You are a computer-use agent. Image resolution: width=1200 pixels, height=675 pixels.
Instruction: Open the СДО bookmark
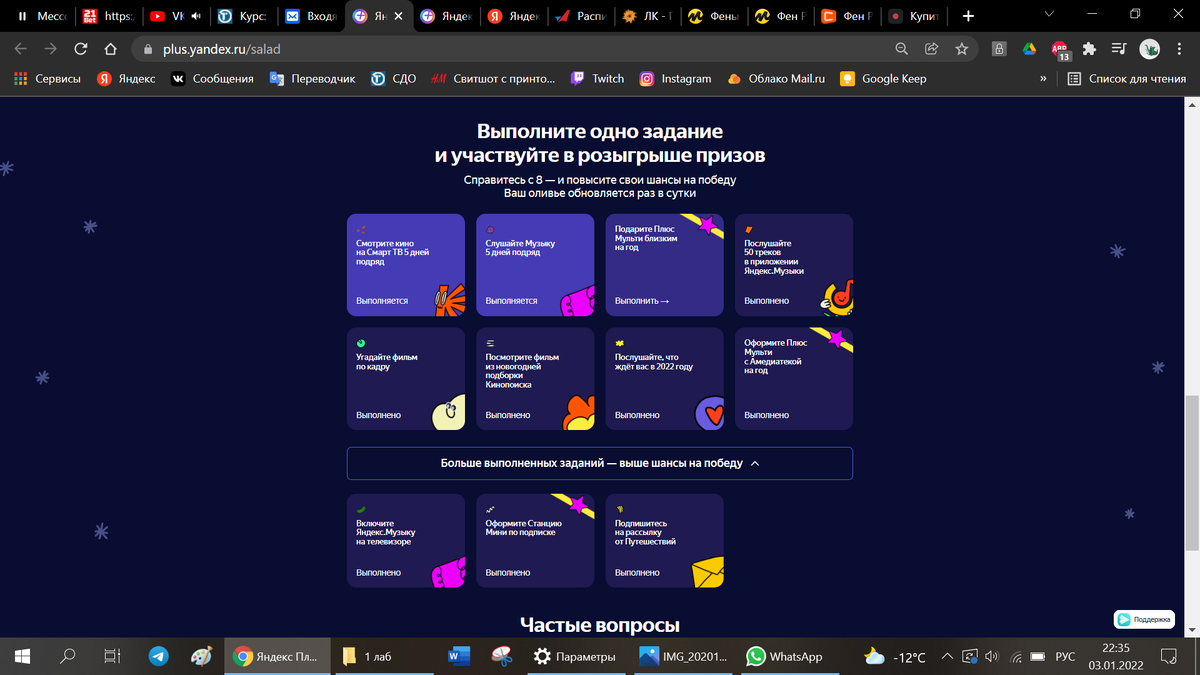click(393, 79)
